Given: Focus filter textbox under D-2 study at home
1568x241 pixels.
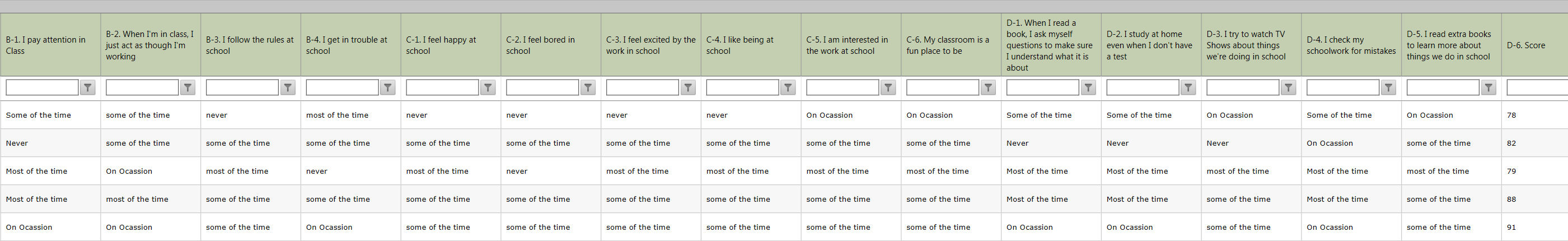Looking at the screenshot, I should coord(1143,88).
